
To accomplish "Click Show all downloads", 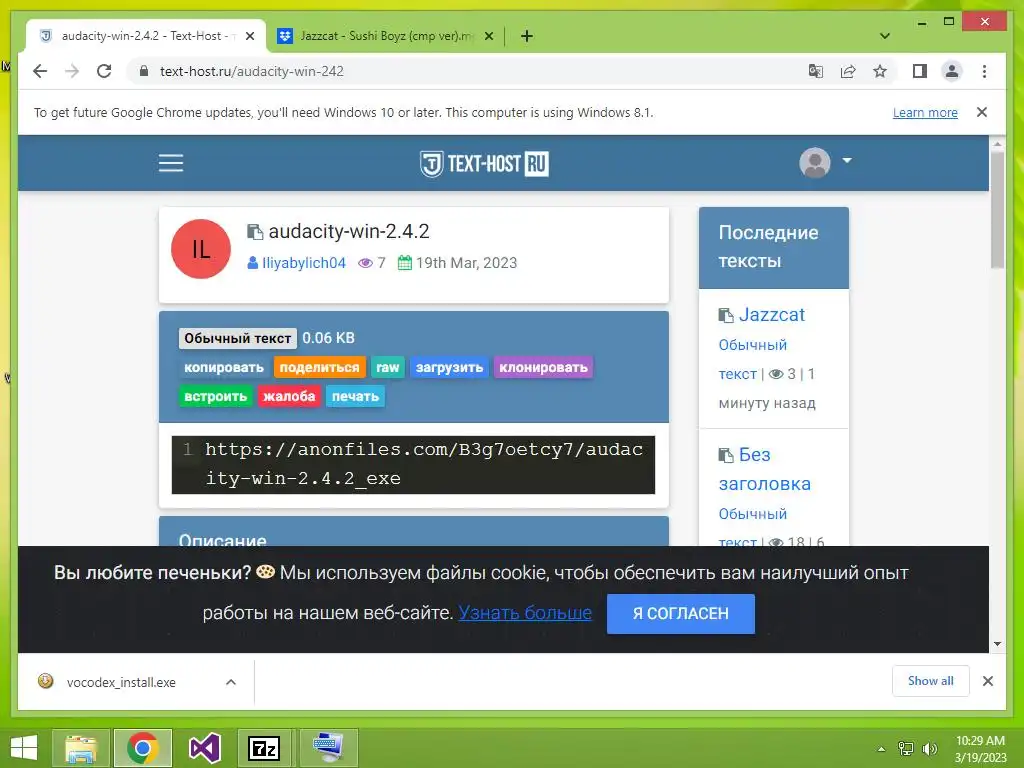I will pyautogui.click(x=931, y=681).
